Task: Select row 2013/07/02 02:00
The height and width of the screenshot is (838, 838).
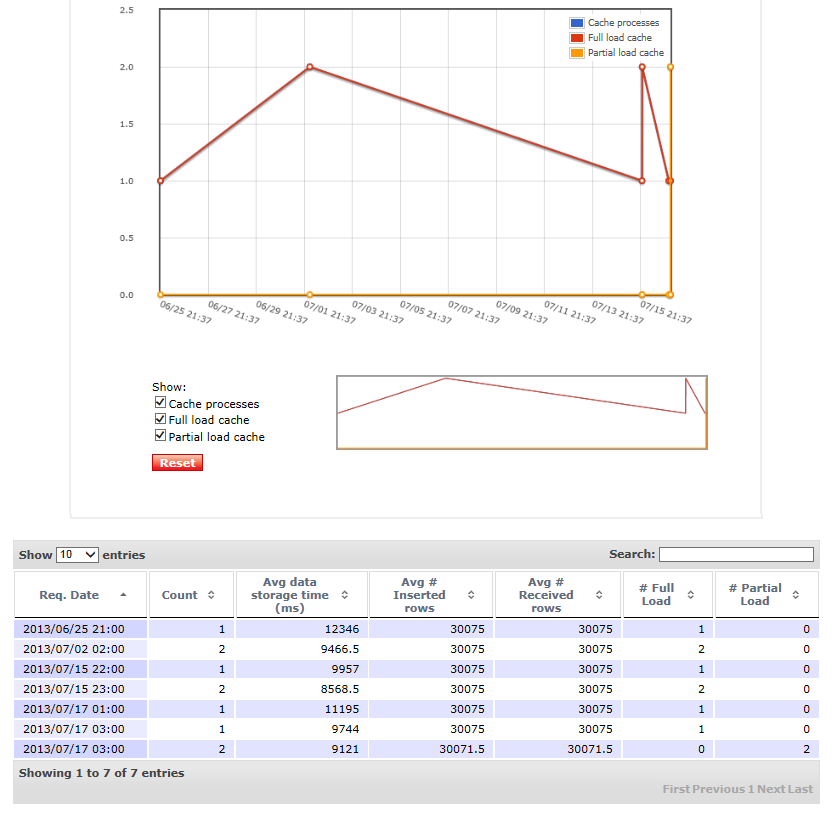Action: (x=416, y=649)
